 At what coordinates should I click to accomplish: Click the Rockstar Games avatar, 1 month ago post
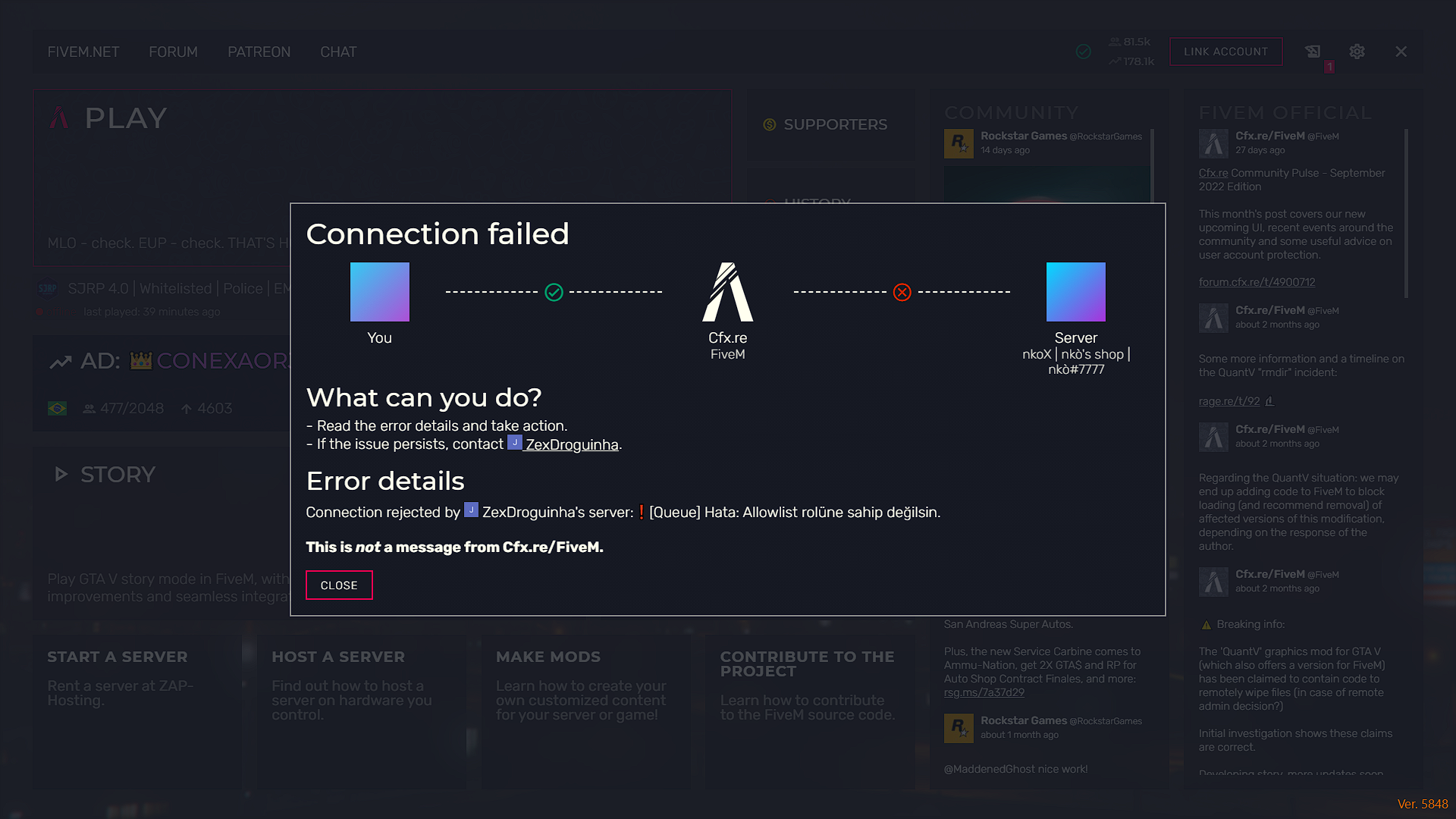pos(959,728)
